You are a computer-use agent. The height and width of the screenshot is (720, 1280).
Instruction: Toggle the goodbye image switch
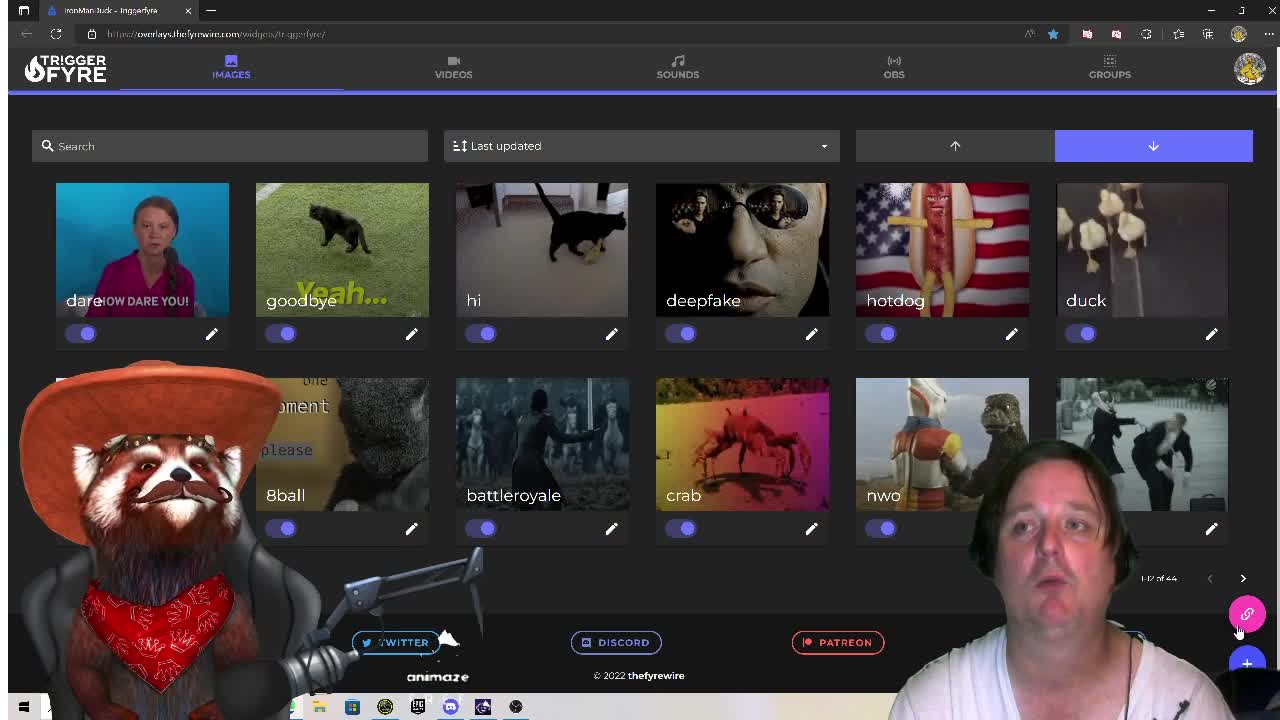tap(282, 334)
